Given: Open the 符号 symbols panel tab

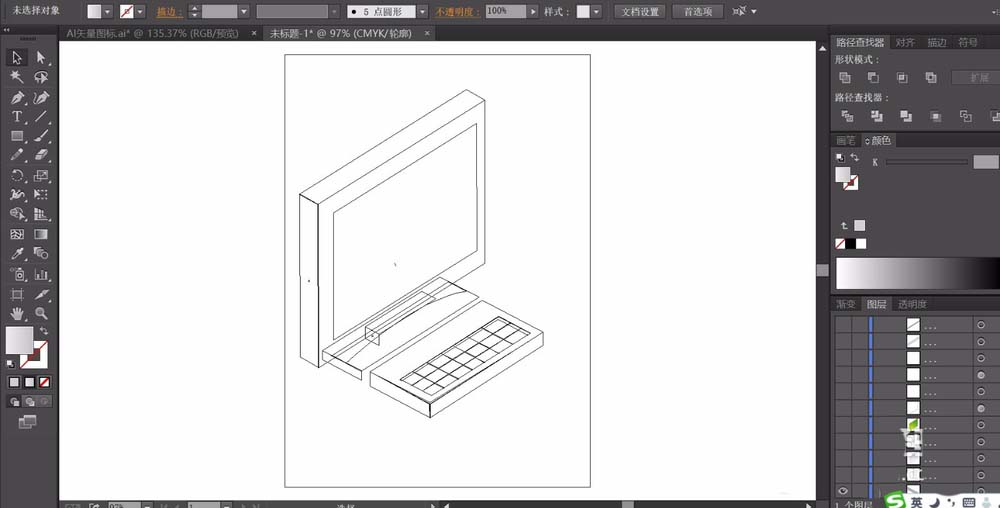Looking at the screenshot, I should click(968, 42).
